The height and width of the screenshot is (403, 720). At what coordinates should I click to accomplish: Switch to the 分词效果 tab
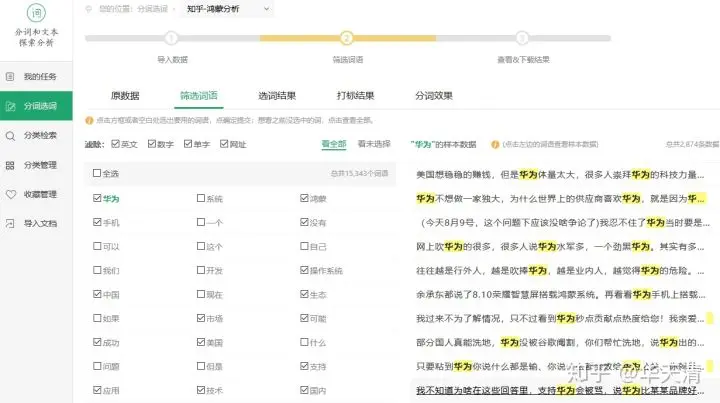pos(434,95)
